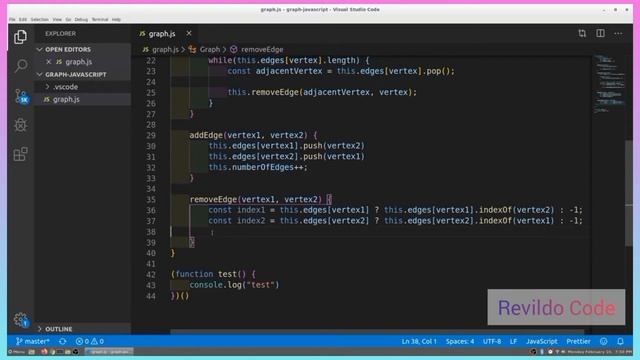The width and height of the screenshot is (640, 360).
Task: Open the Go menu
Action: 68,19
